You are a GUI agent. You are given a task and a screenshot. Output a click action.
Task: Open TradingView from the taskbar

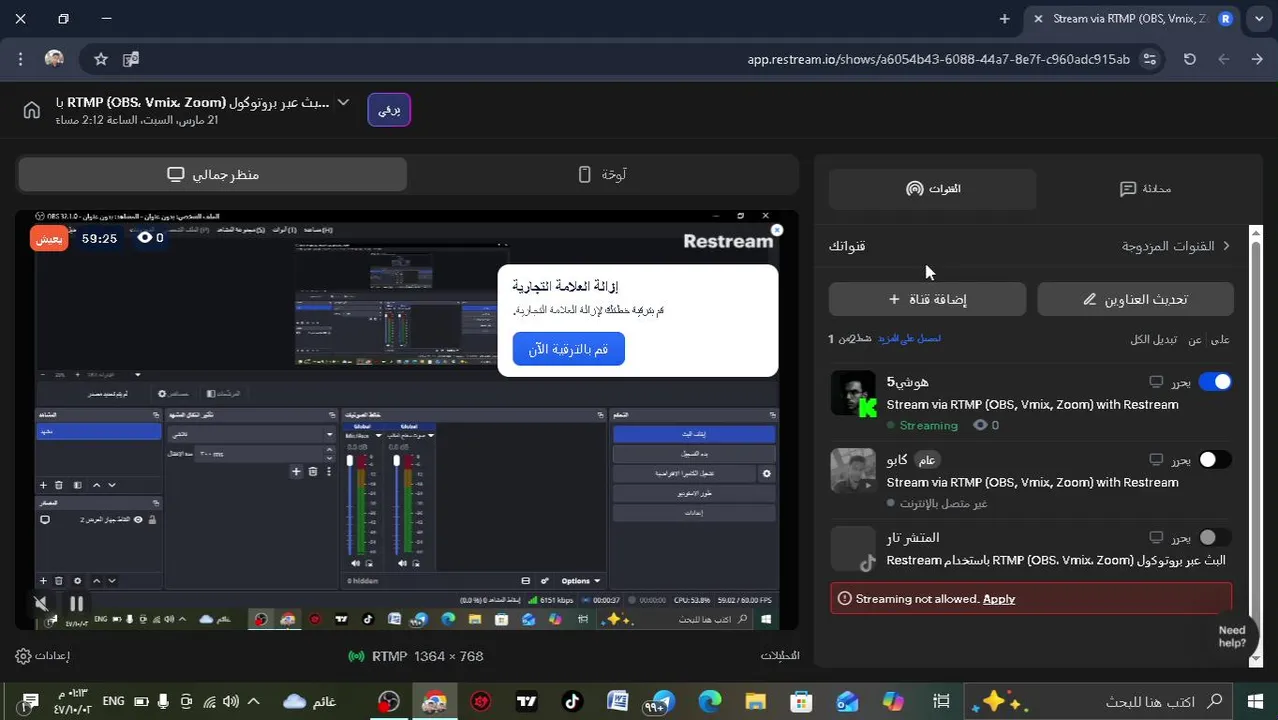coord(526,702)
